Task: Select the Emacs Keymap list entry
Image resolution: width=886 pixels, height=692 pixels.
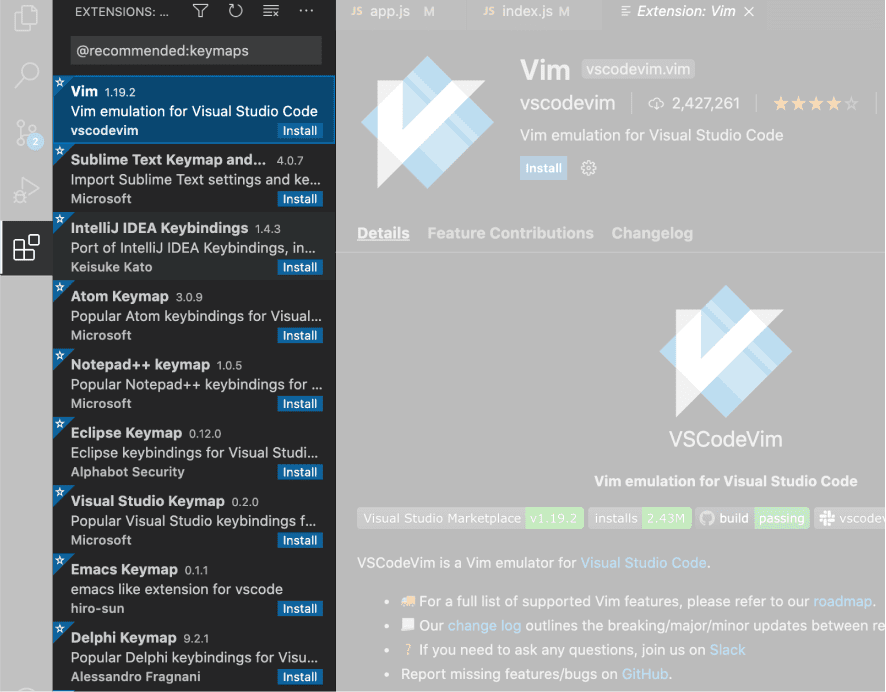Action: tap(194, 588)
